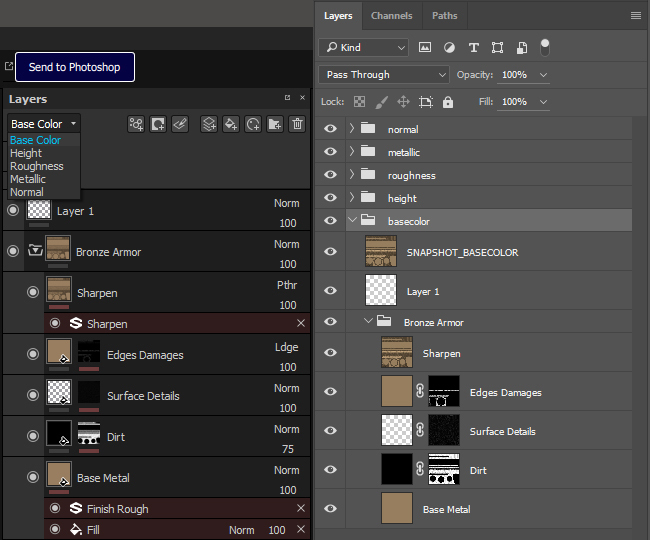The height and width of the screenshot is (540, 650).
Task: Click the add mask icon in Painter
Action: 158,124
